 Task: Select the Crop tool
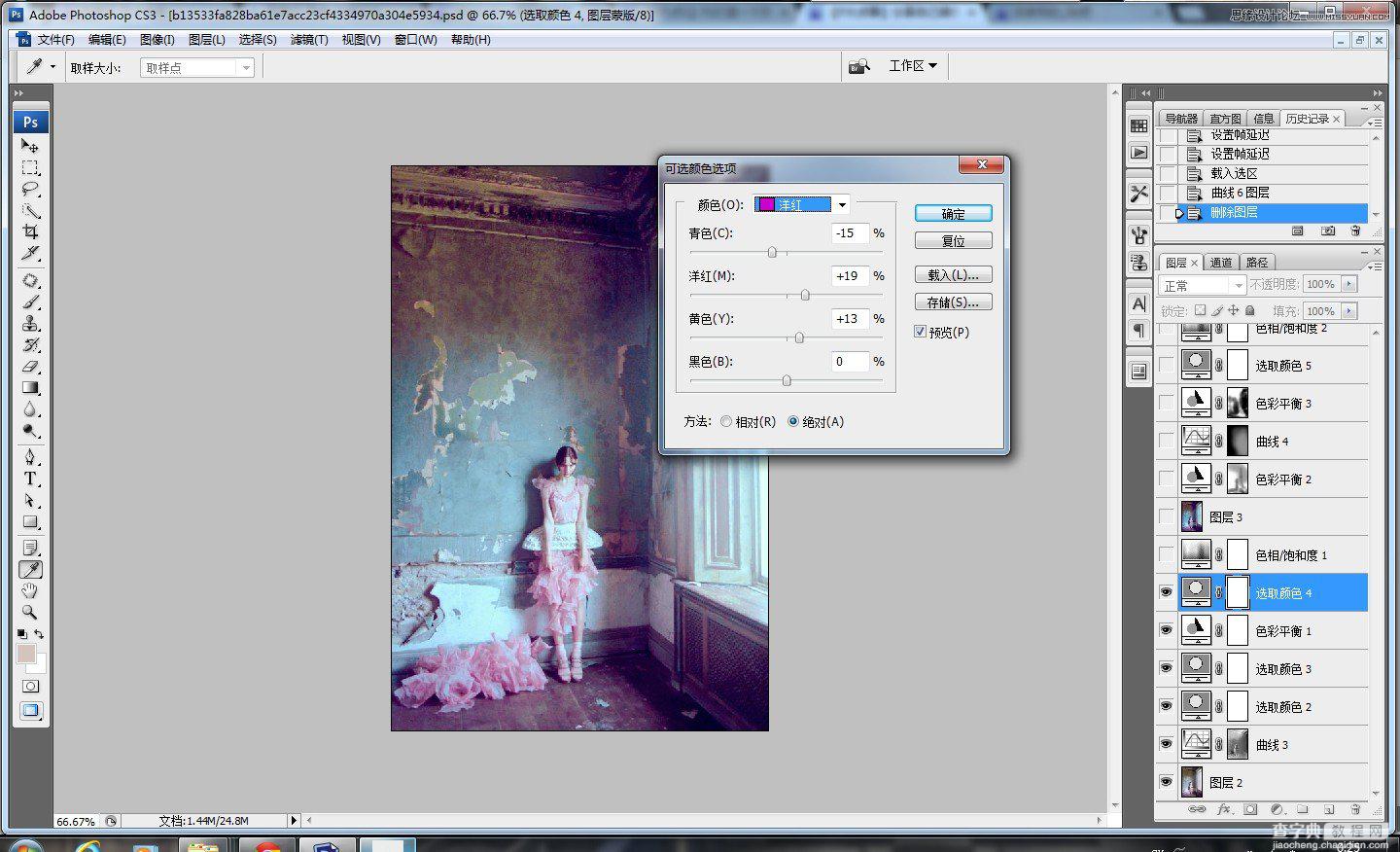(x=30, y=231)
